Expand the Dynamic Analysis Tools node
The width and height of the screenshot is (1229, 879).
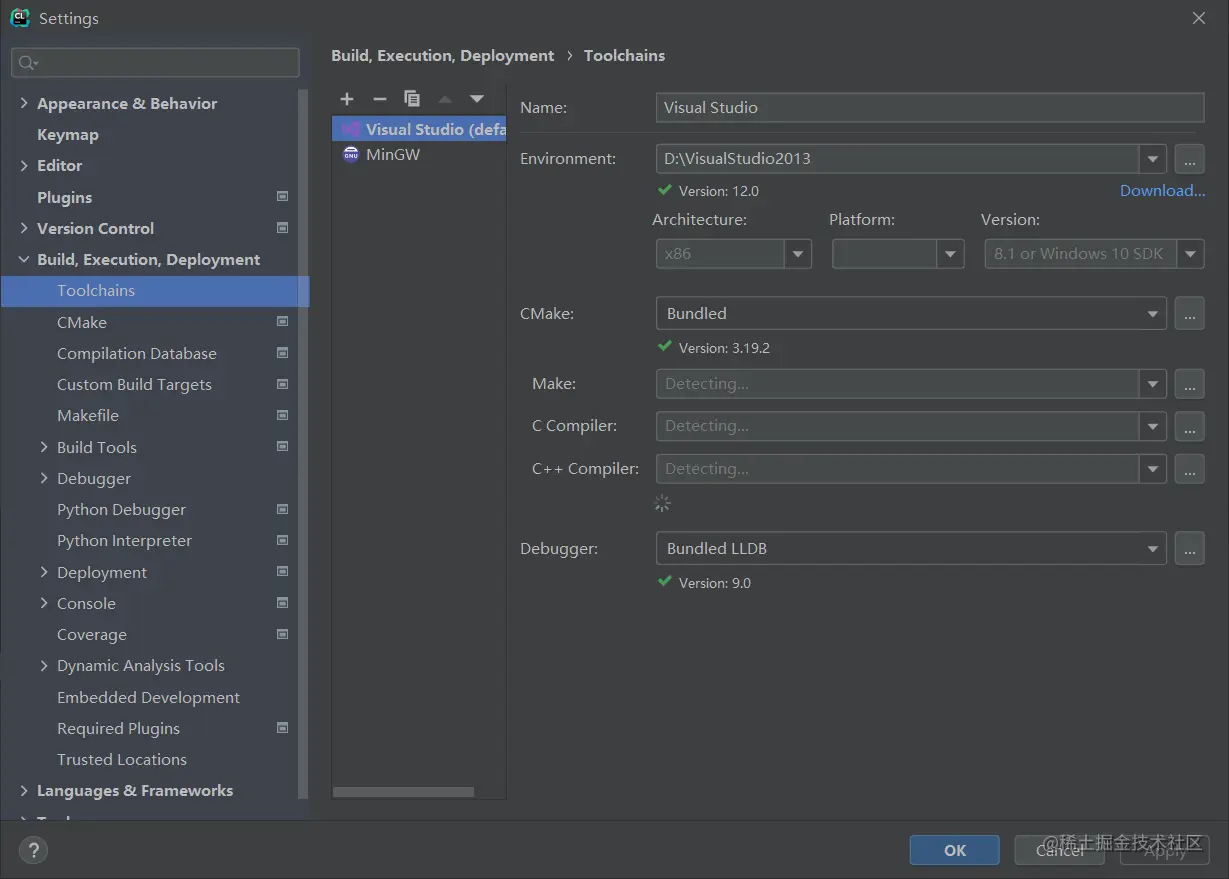(x=44, y=665)
